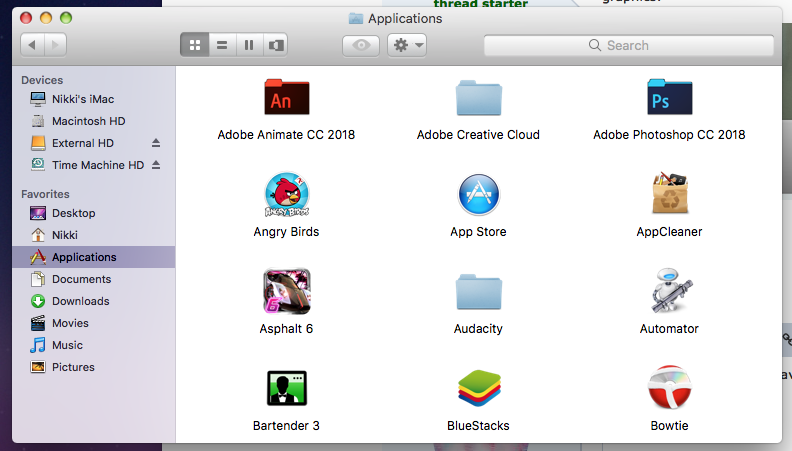The width and height of the screenshot is (792, 451).
Task: Click the "Automator" name label
Action: point(669,329)
